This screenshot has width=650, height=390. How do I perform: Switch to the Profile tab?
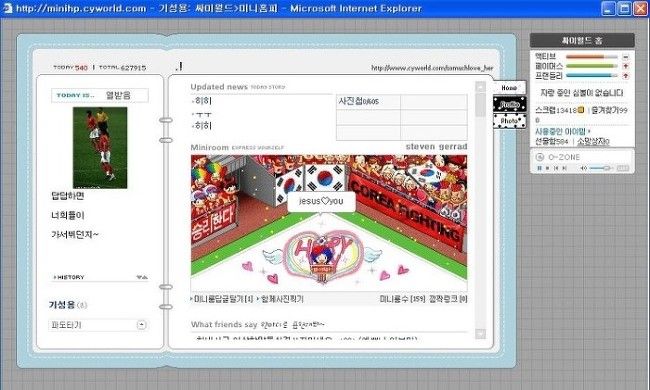pyautogui.click(x=509, y=104)
